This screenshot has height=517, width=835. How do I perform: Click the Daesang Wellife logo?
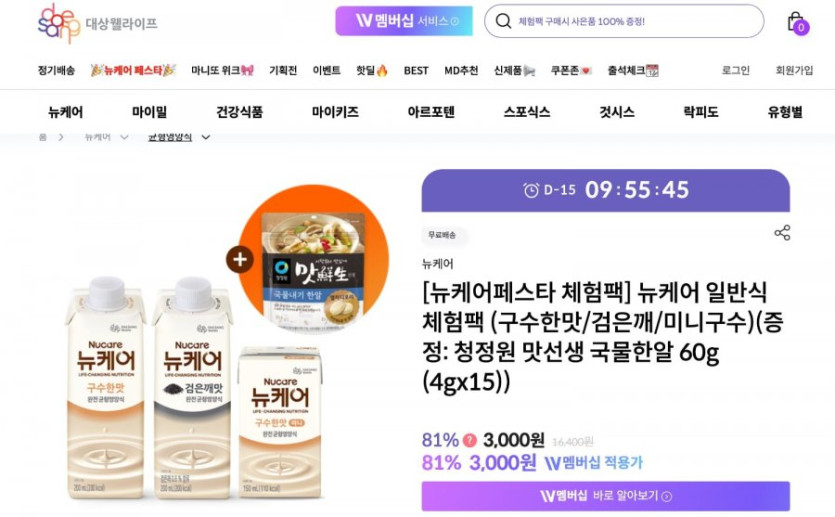click(x=97, y=23)
